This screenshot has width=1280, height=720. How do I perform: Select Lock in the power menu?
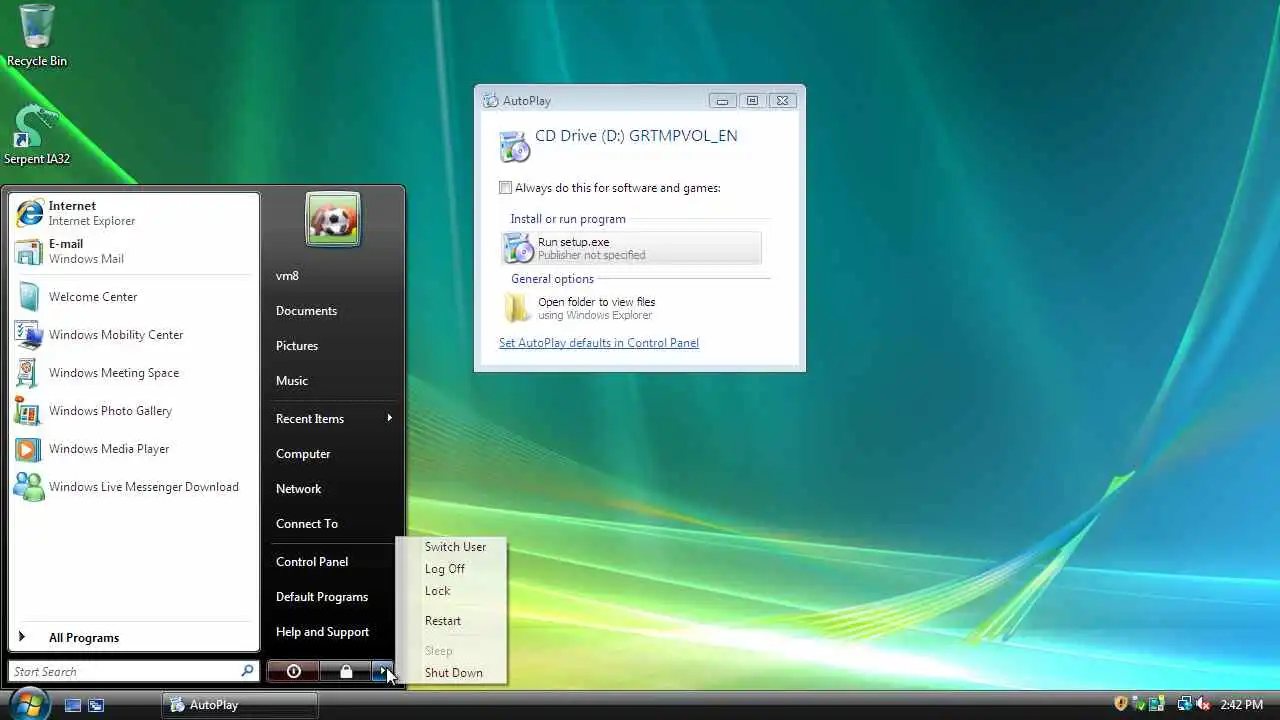click(x=438, y=591)
